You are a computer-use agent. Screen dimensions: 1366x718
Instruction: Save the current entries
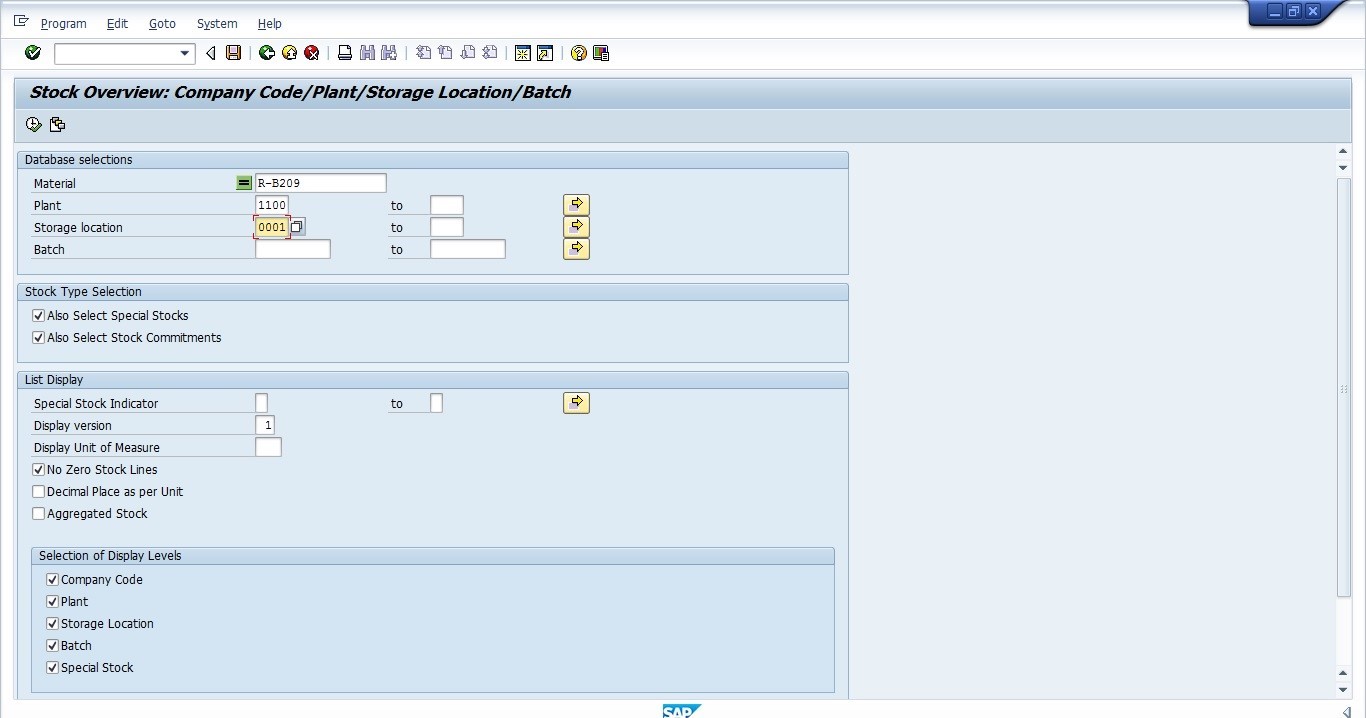pos(233,53)
